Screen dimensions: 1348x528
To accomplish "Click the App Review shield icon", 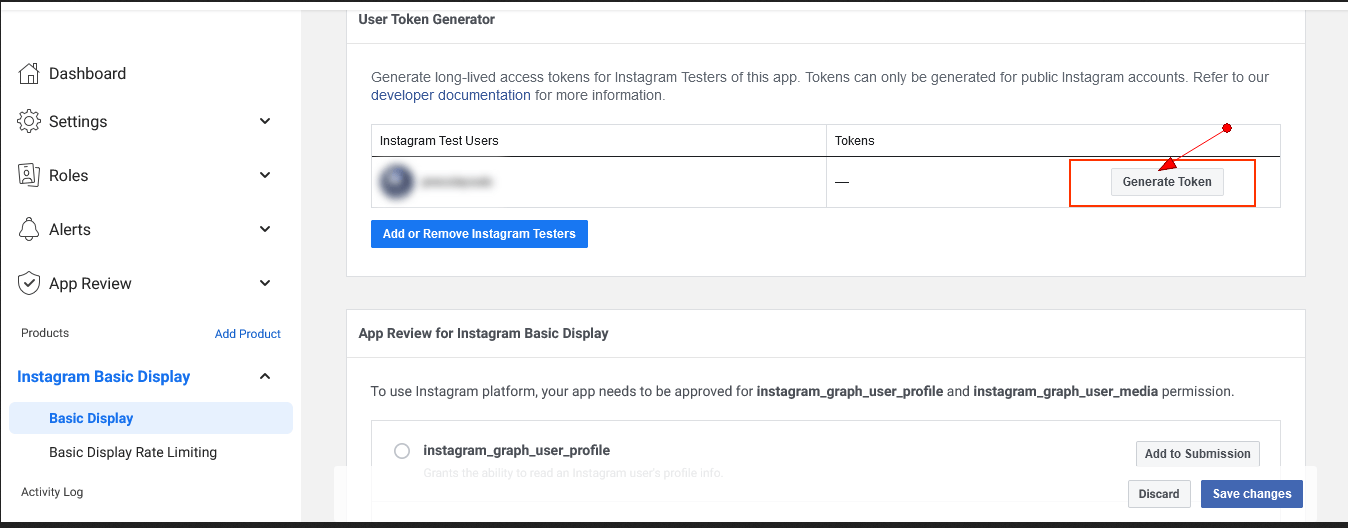I will pyautogui.click(x=30, y=283).
